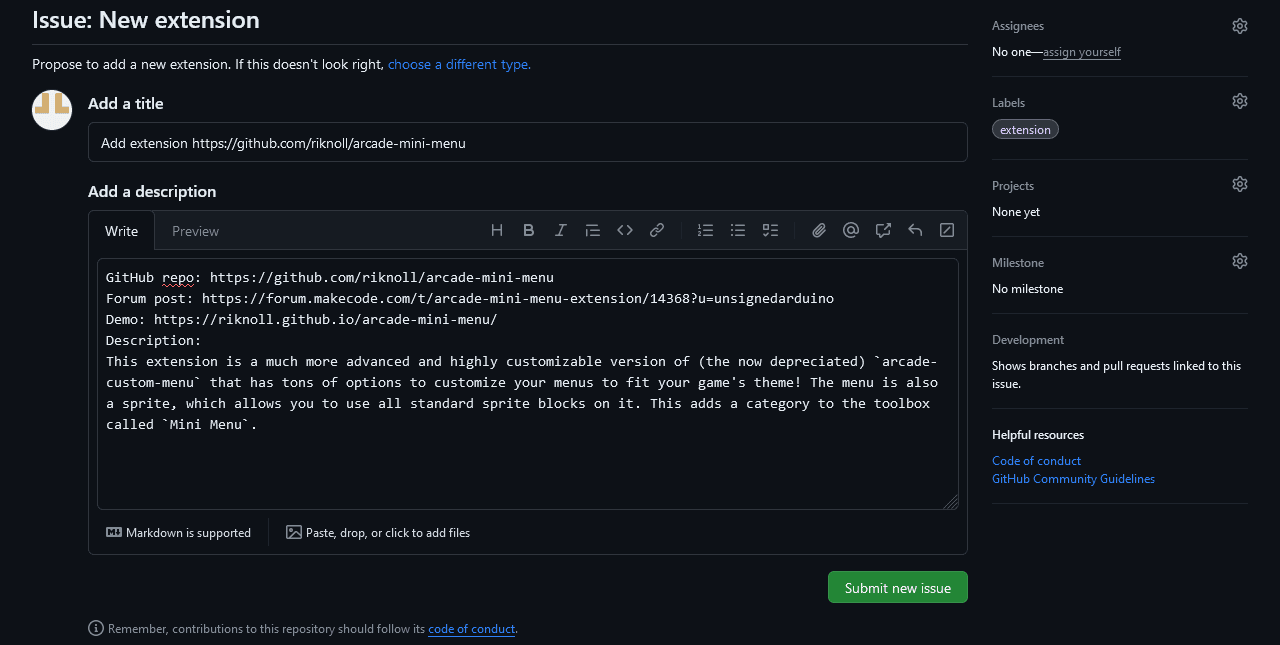Click Submit new issue button
1280x645 pixels.
tap(898, 587)
